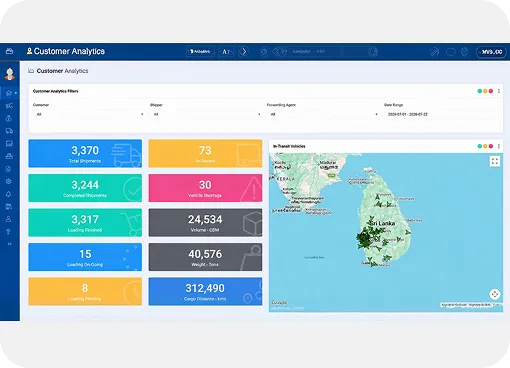Click the user avatar in sidebar
510x368 pixels.
click(x=10, y=73)
